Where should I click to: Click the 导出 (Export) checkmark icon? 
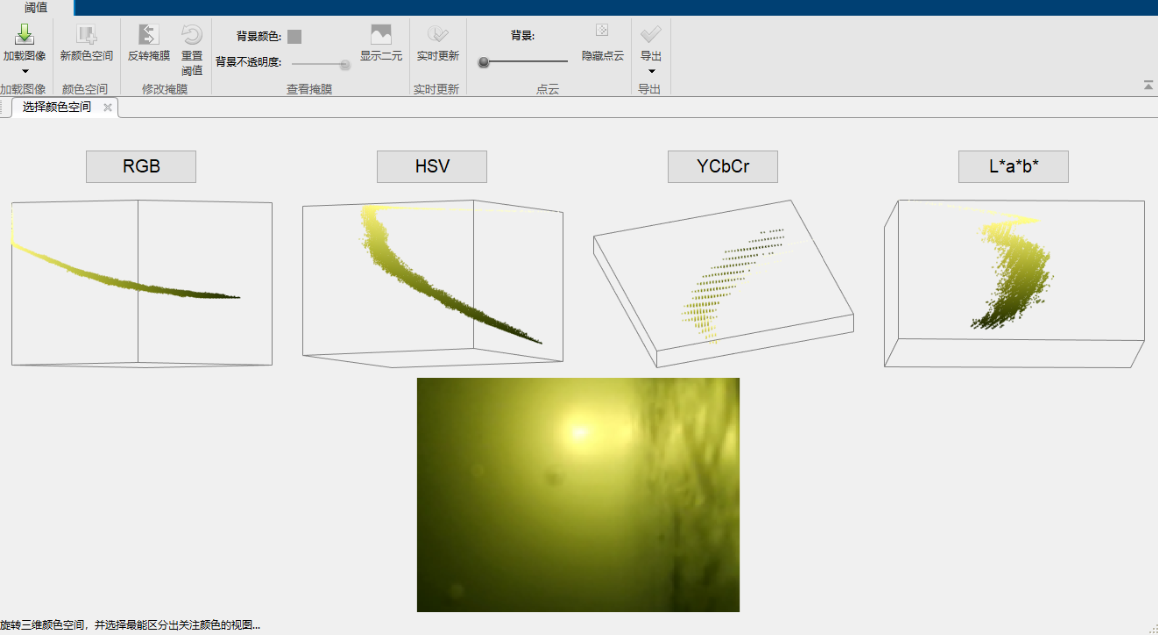[x=651, y=36]
